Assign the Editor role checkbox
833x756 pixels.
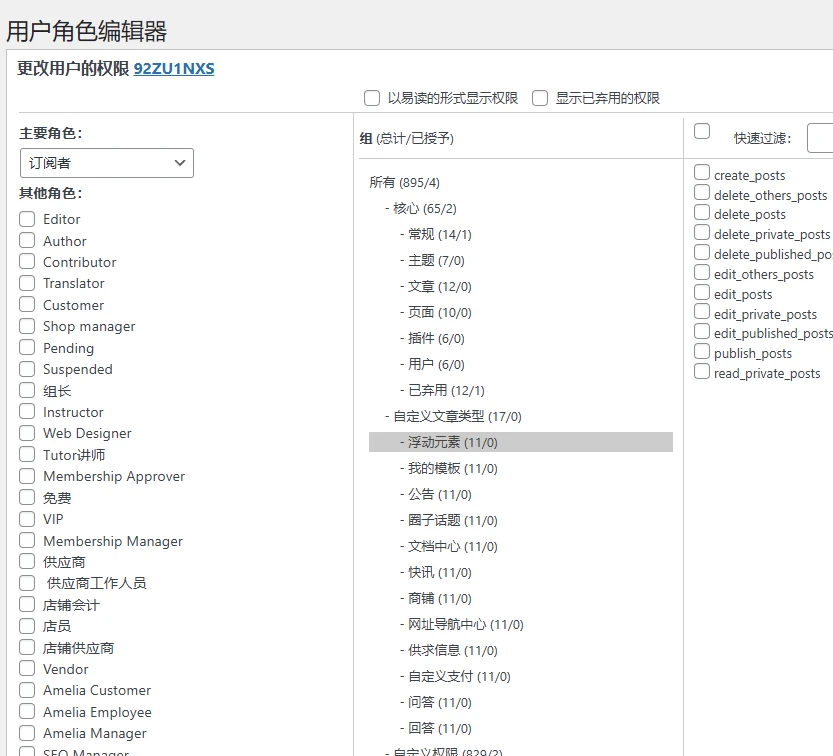(25, 219)
